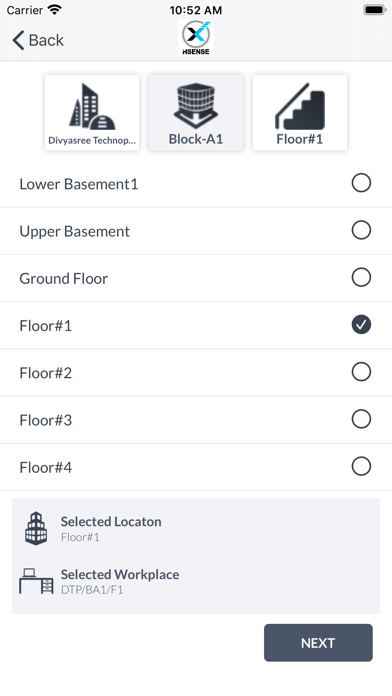Pick the Floor#3 radio option
Image resolution: width=392 pixels, height=696 pixels.
click(361, 419)
